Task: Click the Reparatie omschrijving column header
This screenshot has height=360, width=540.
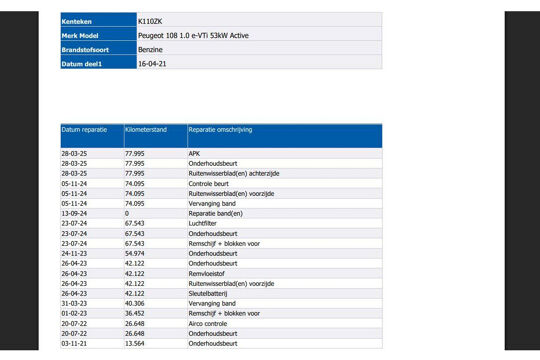Action: point(284,136)
